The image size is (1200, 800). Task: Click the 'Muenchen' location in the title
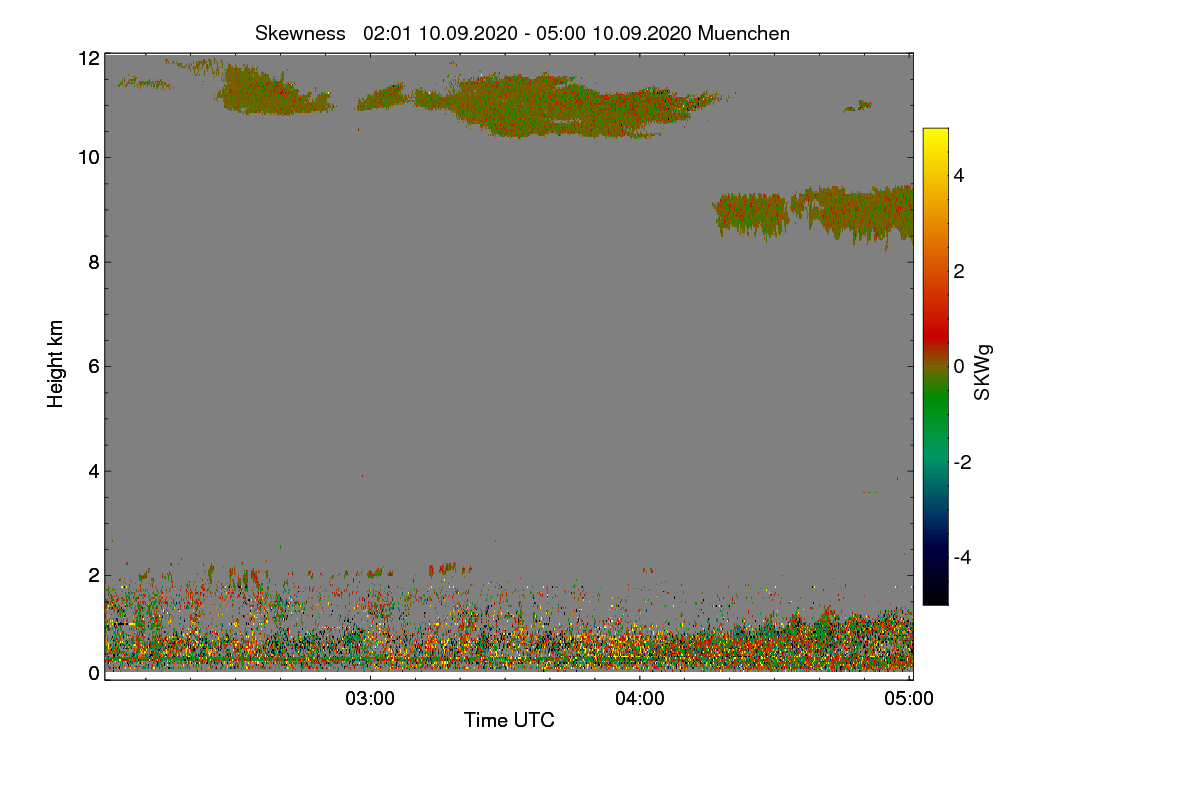coord(744,33)
